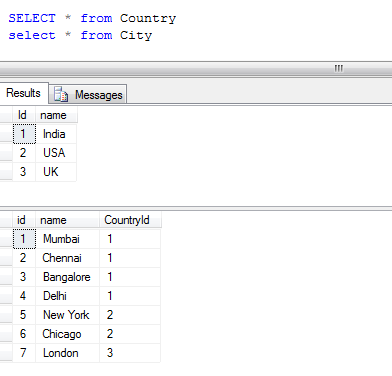Viewport: 392px width, 376px height.
Task: Select the London cell
Action: (67, 353)
